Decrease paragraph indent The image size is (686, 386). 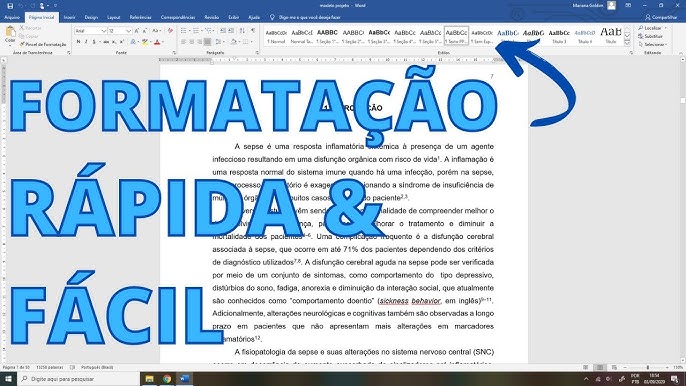coord(223,31)
